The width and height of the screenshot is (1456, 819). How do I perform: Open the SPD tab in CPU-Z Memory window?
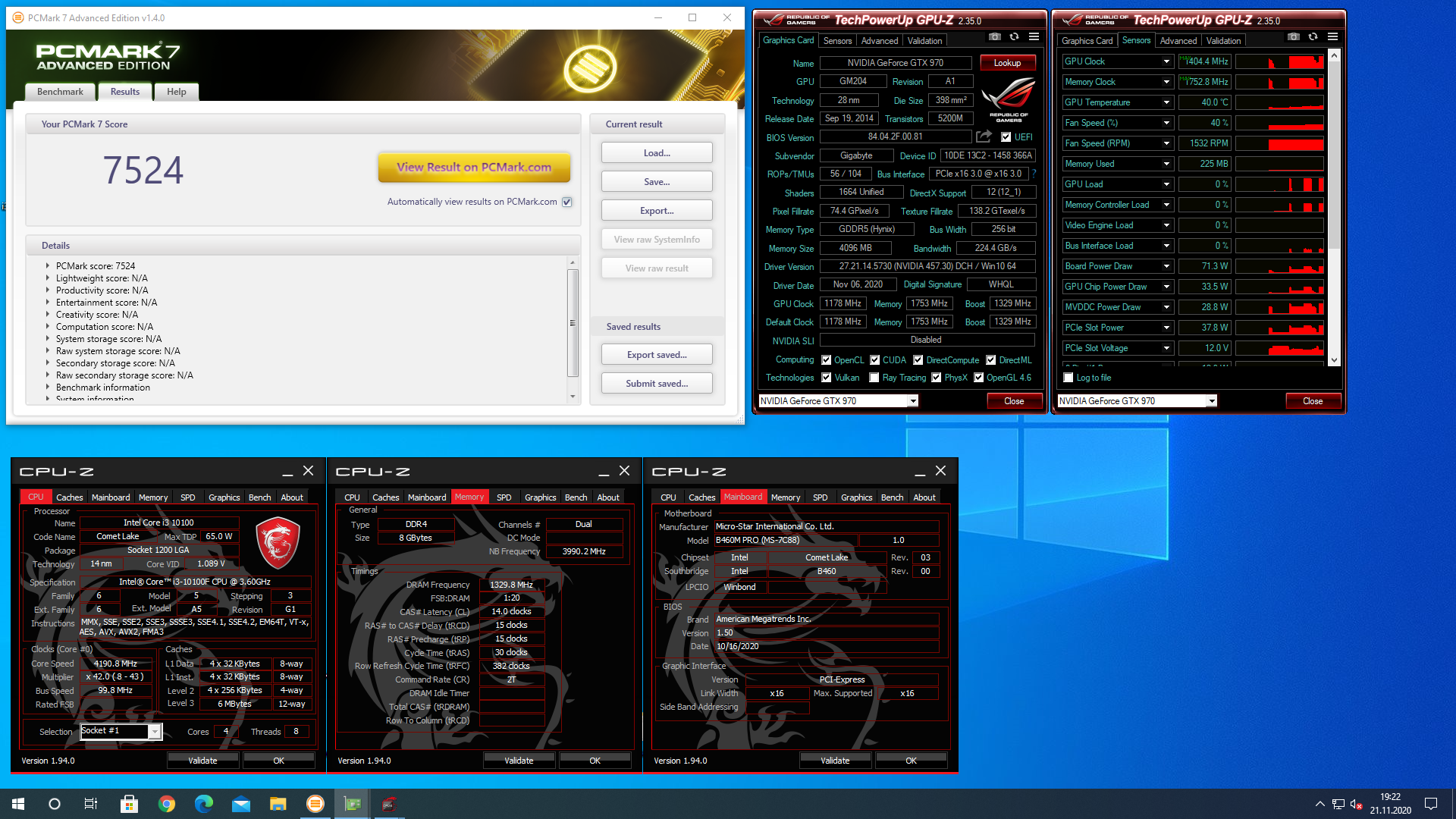point(504,497)
